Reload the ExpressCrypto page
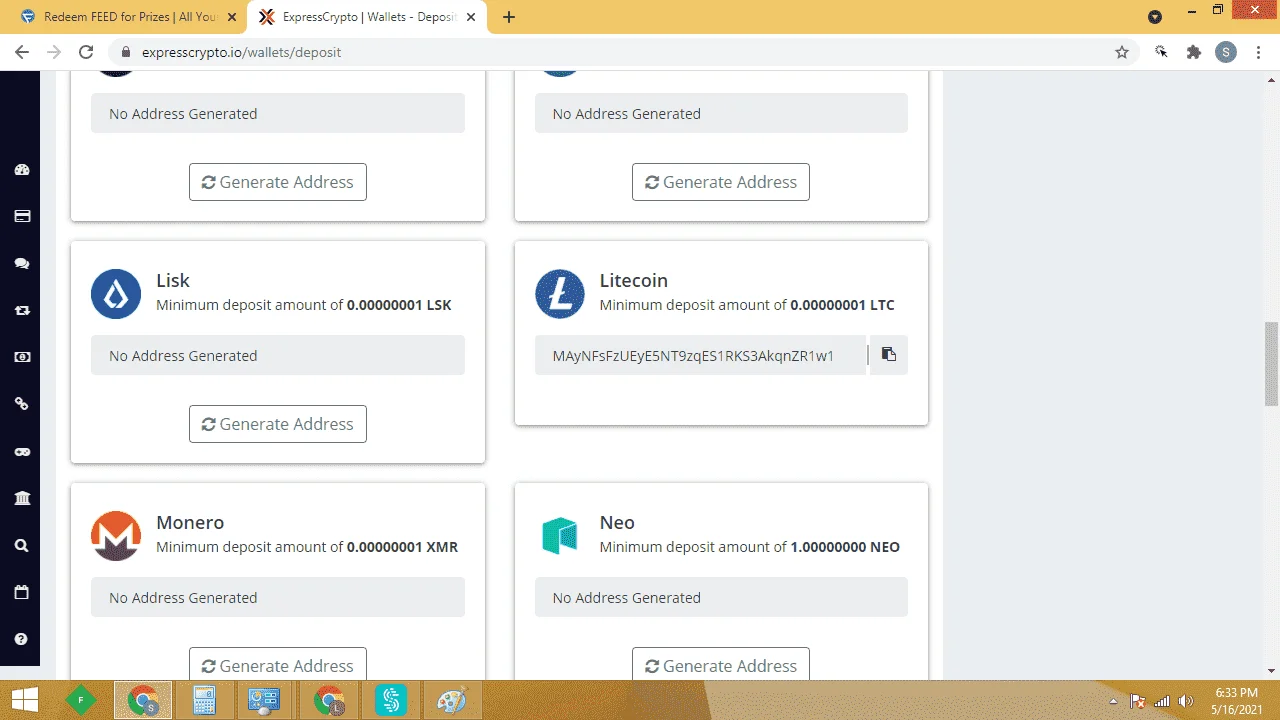The width and height of the screenshot is (1280, 720). 86,52
